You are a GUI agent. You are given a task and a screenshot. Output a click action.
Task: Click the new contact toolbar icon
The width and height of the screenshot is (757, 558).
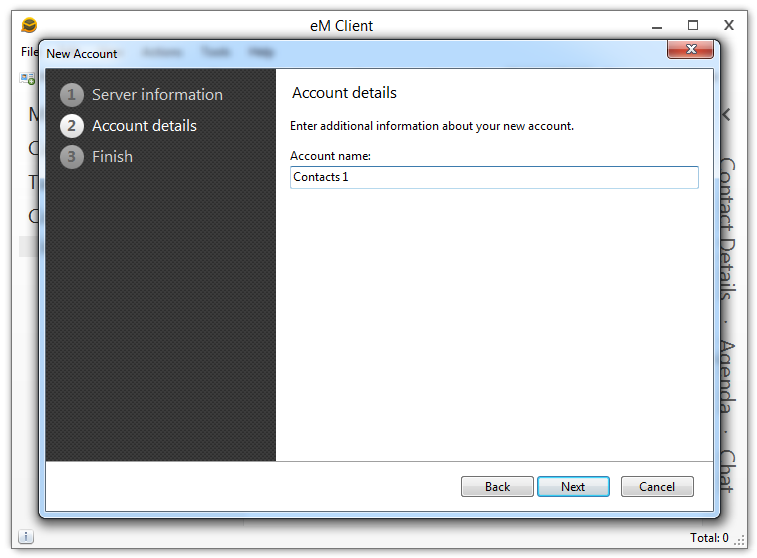point(27,79)
